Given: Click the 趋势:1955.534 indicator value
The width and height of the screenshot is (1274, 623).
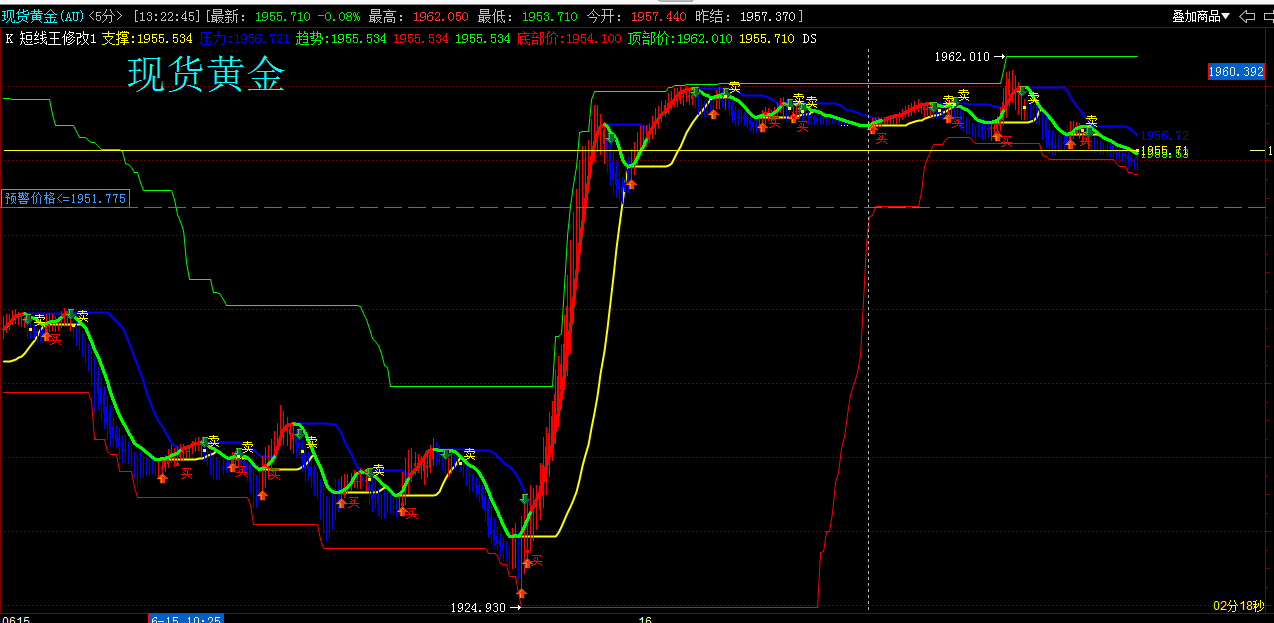Looking at the screenshot, I should click(342, 38).
